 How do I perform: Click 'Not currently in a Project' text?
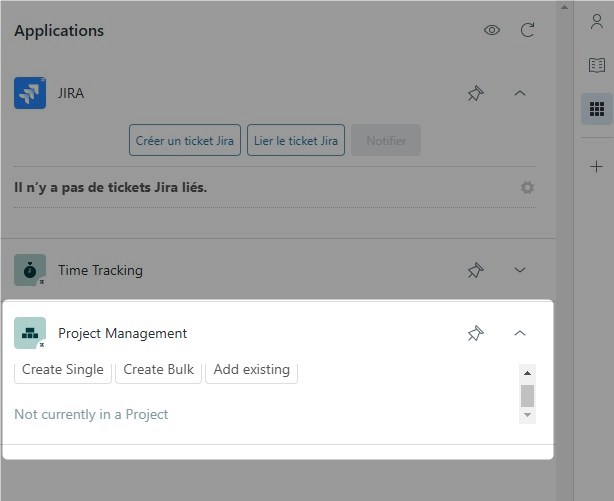click(x=91, y=414)
